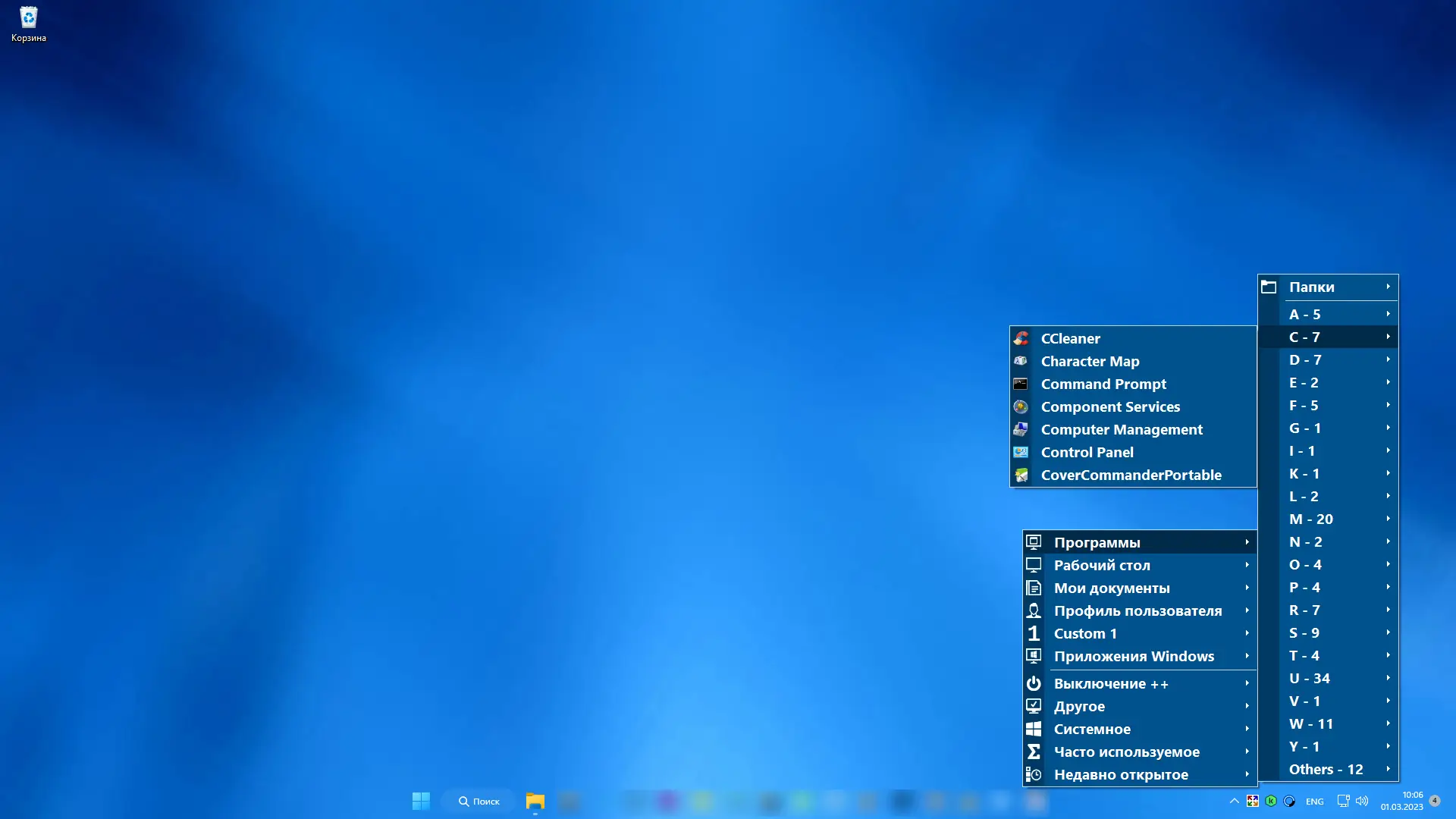The width and height of the screenshot is (1456, 819).
Task: Click the sigma icon beside Часто используемое
Action: coord(1034,752)
